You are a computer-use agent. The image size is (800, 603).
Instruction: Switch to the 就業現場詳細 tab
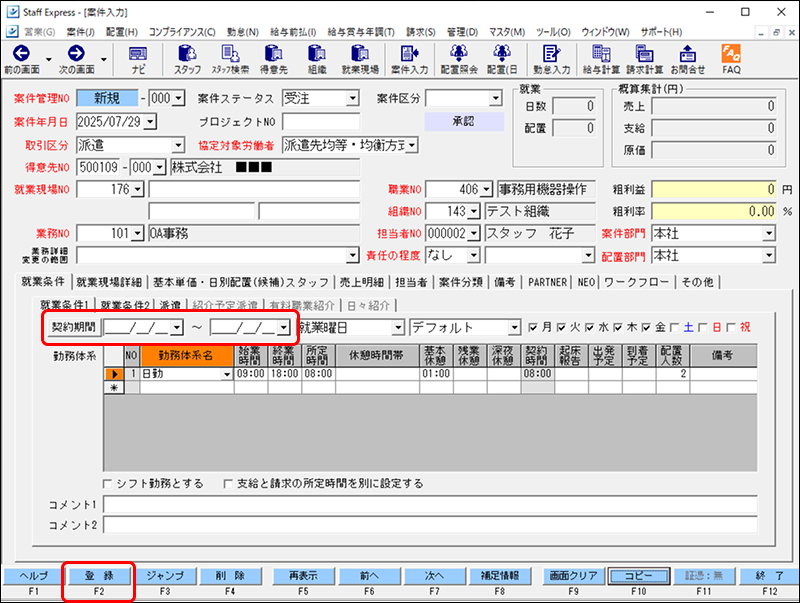tap(109, 282)
